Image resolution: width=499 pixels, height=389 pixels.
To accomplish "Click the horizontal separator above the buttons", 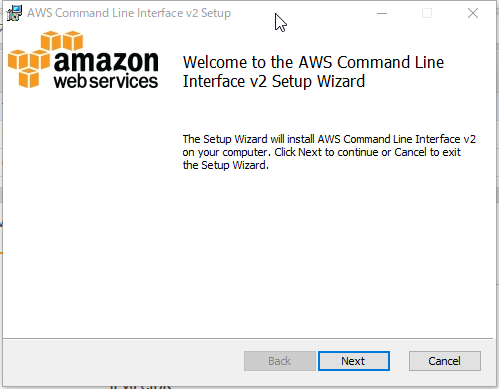I will (x=248, y=339).
